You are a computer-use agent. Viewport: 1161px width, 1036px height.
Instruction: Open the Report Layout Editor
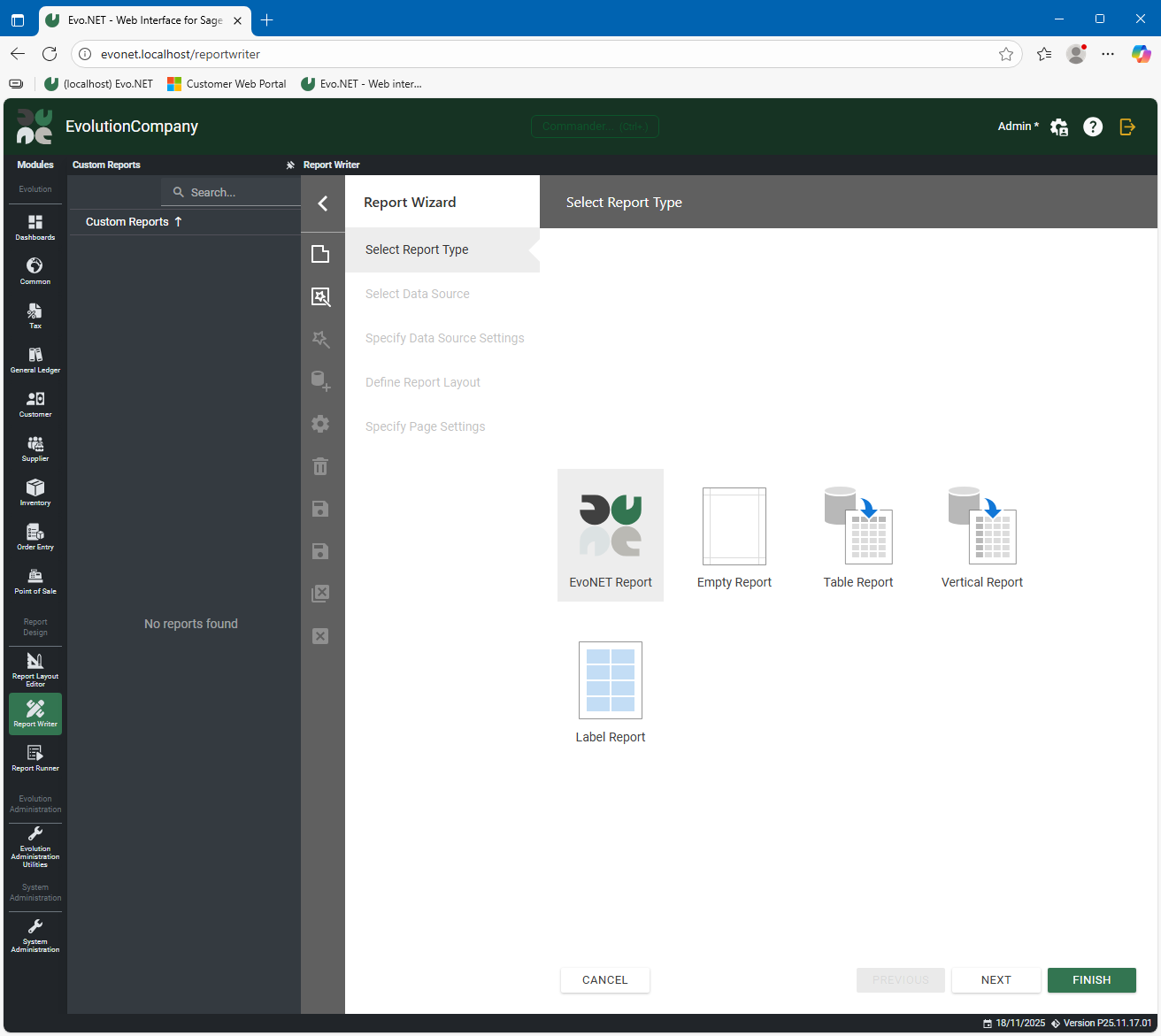35,669
